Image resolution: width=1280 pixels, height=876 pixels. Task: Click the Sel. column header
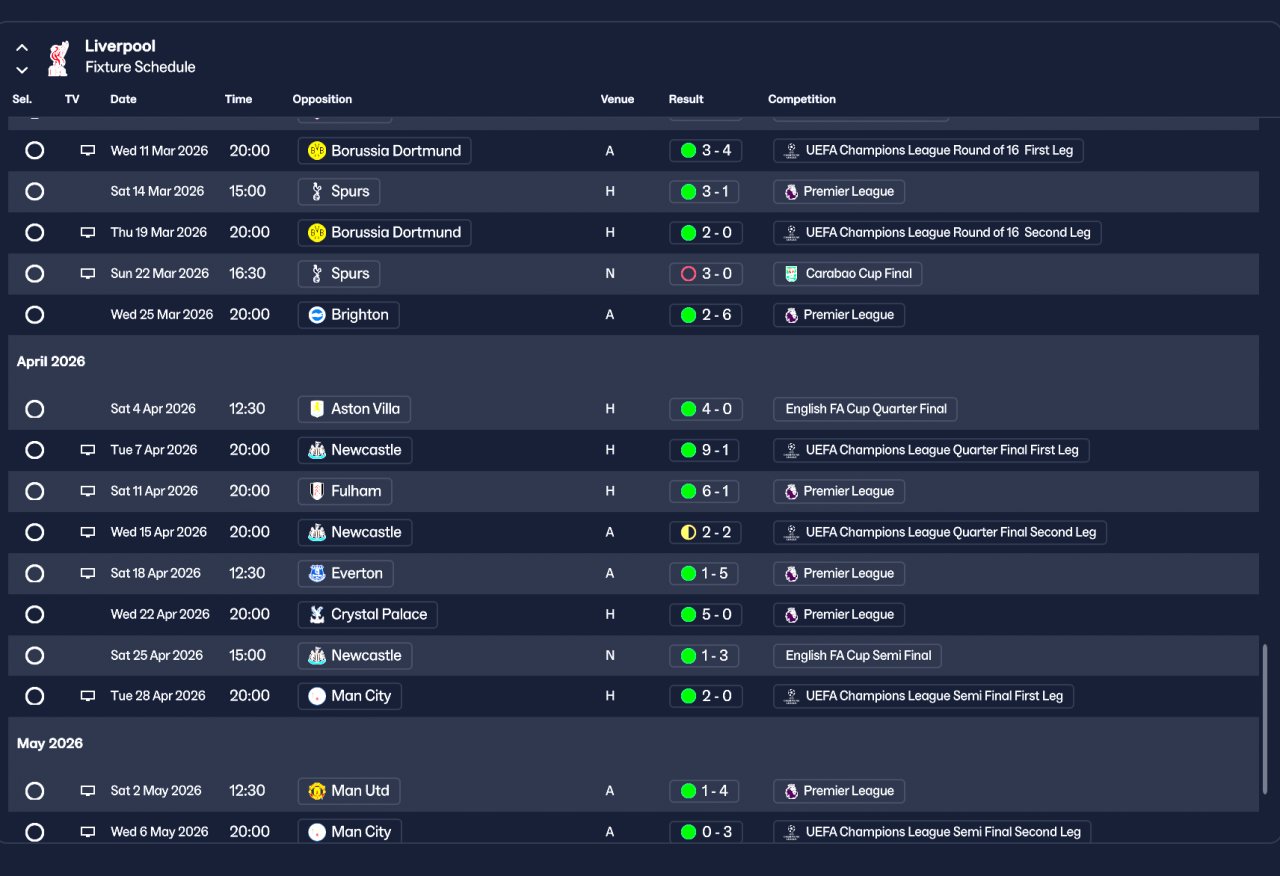pyautogui.click(x=22, y=100)
